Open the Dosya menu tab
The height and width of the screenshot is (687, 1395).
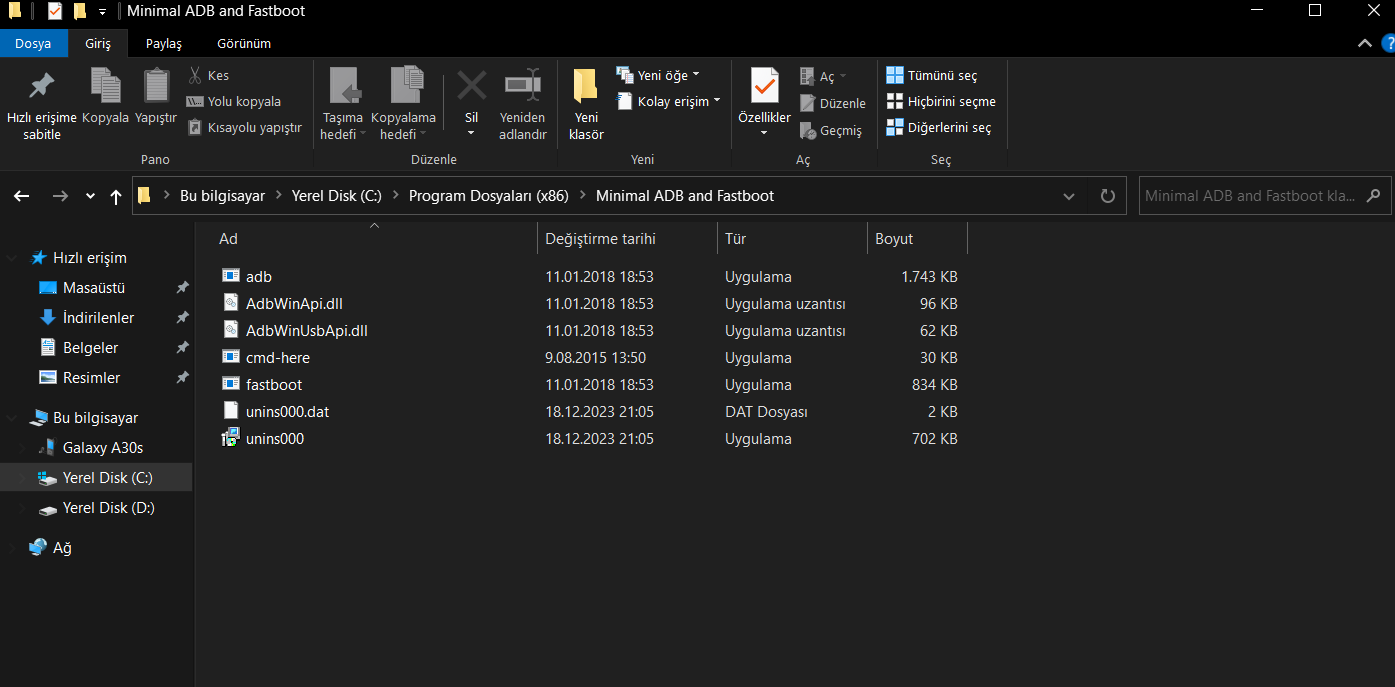pos(33,43)
